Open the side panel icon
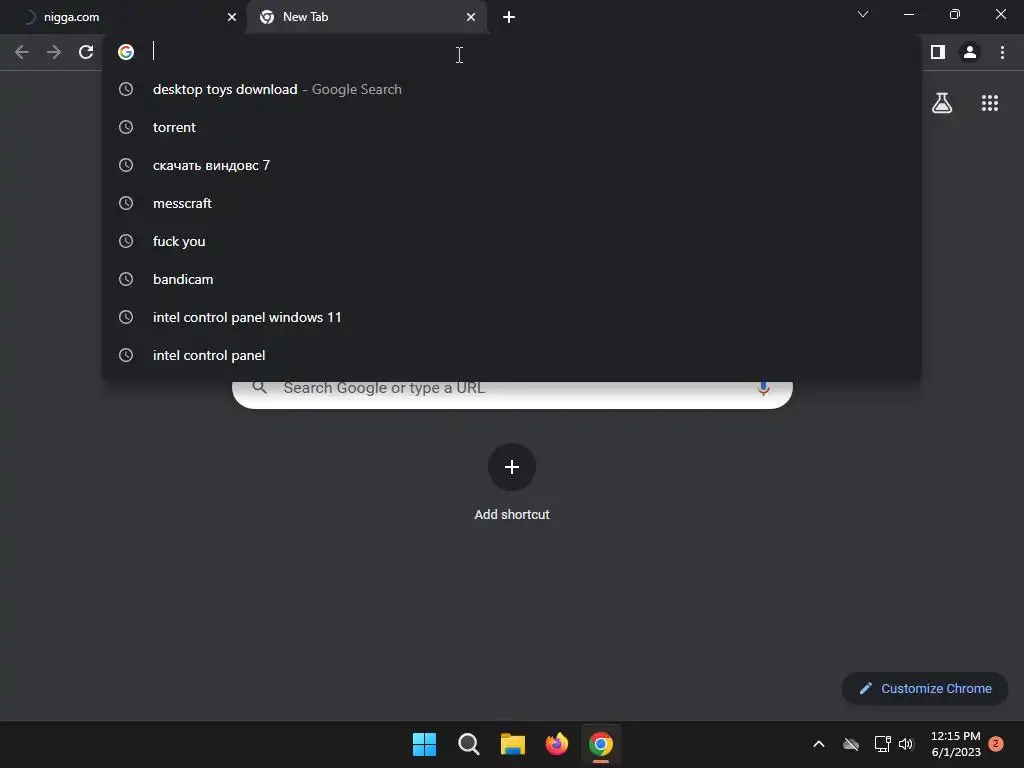Image resolution: width=1024 pixels, height=768 pixels. point(938,52)
